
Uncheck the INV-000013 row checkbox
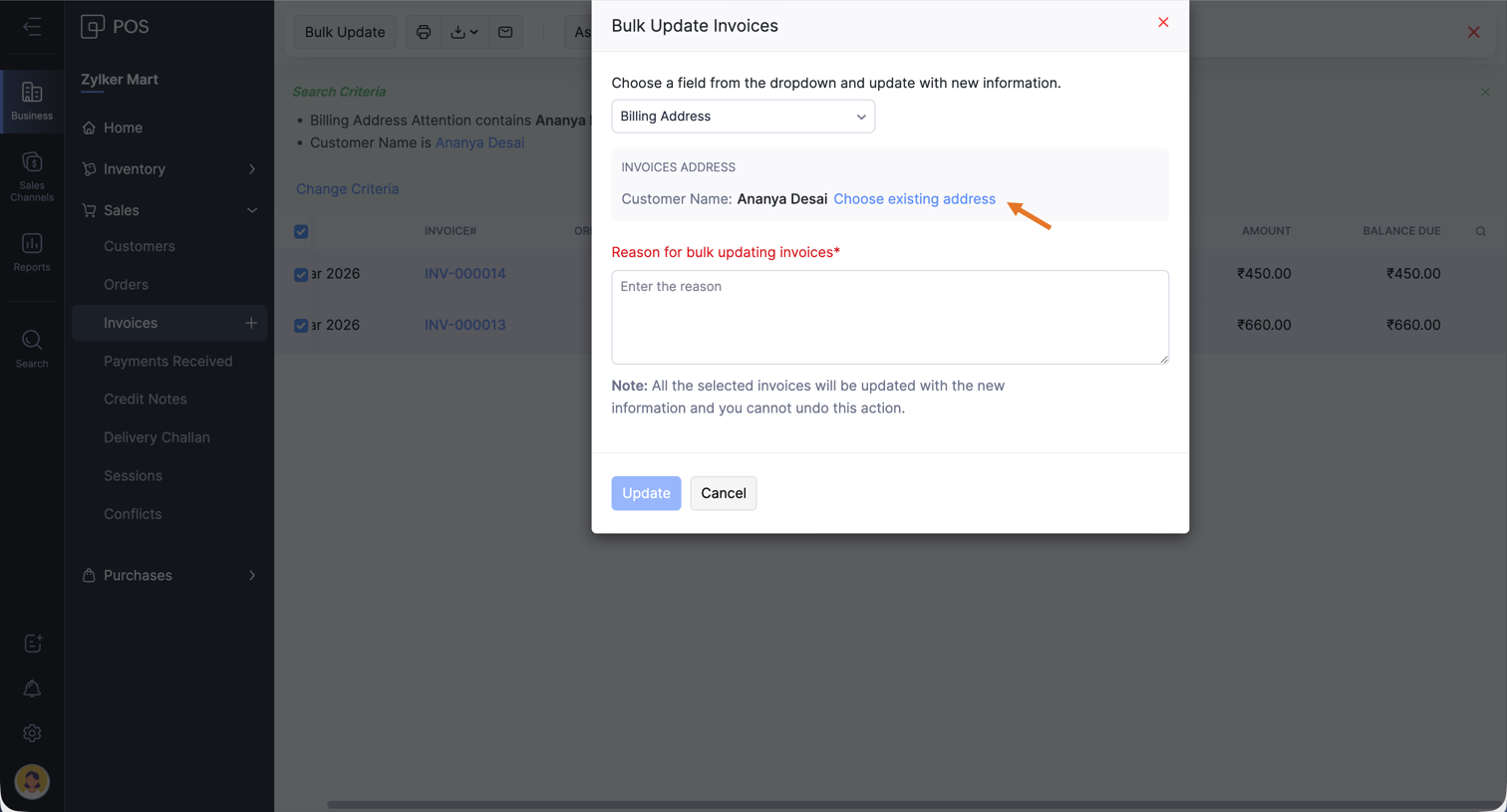coord(301,325)
